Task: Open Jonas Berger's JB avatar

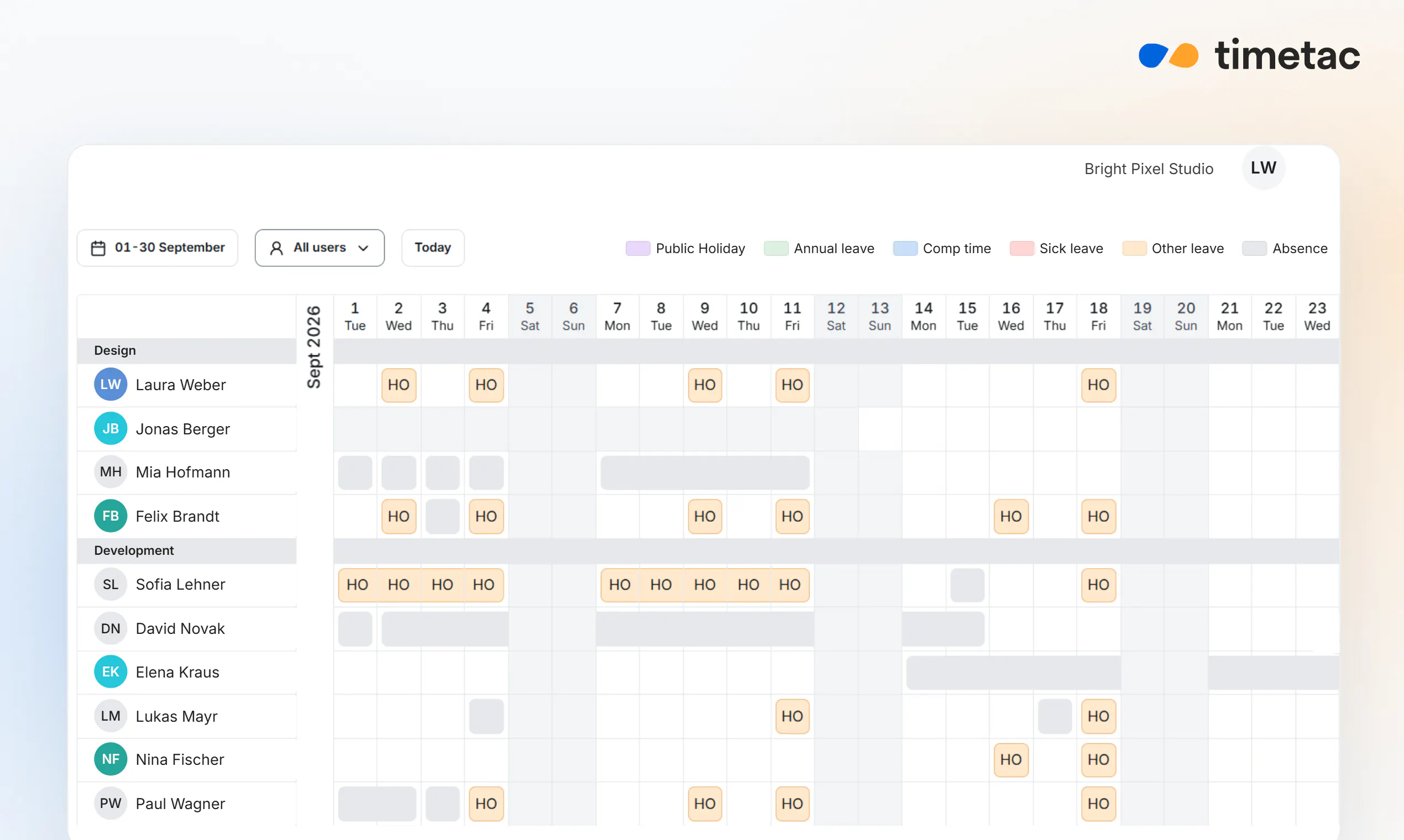Action: (x=111, y=428)
